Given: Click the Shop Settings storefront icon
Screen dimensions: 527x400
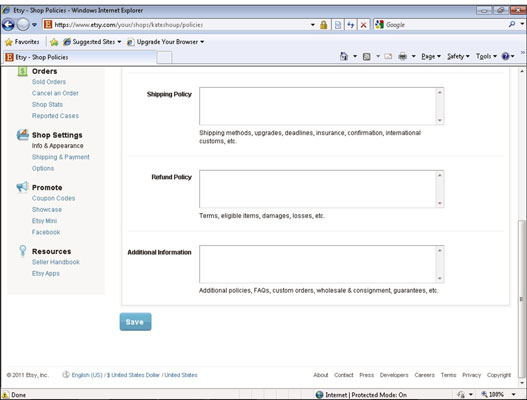Looking at the screenshot, I should [23, 134].
